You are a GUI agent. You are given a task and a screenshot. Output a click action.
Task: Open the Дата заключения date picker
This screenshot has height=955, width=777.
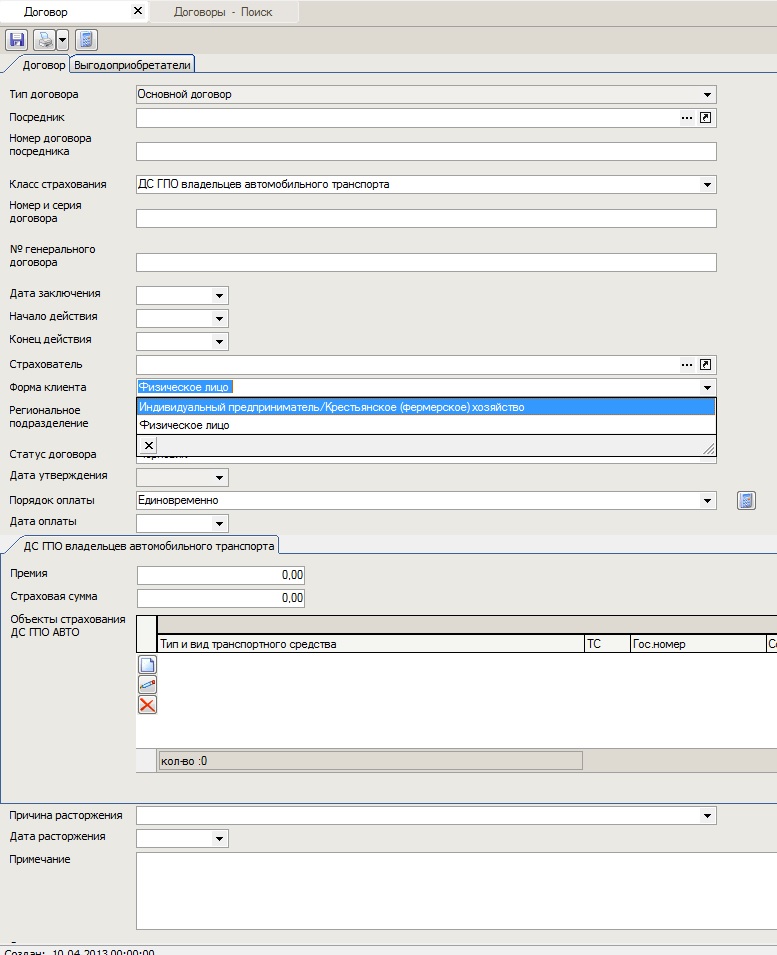click(219, 296)
